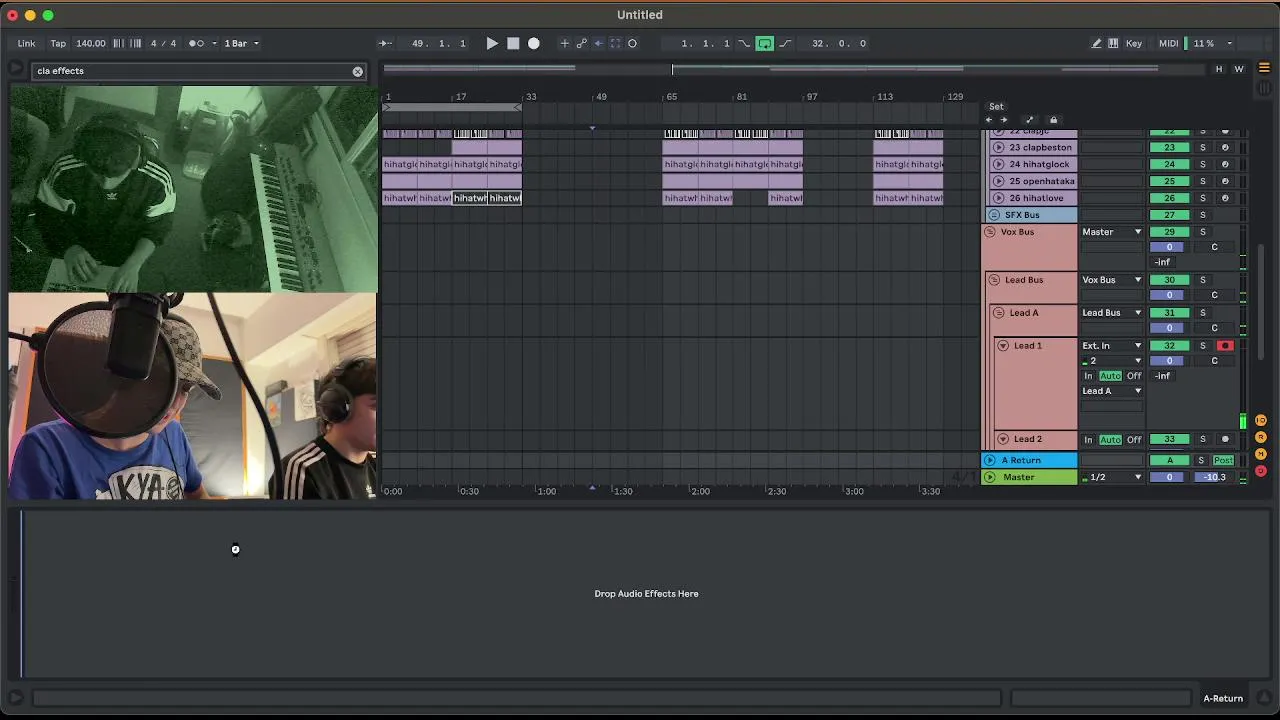The image size is (1280, 720).
Task: Toggle the Computer MIDI Keyboard icon
Action: 1113,43
